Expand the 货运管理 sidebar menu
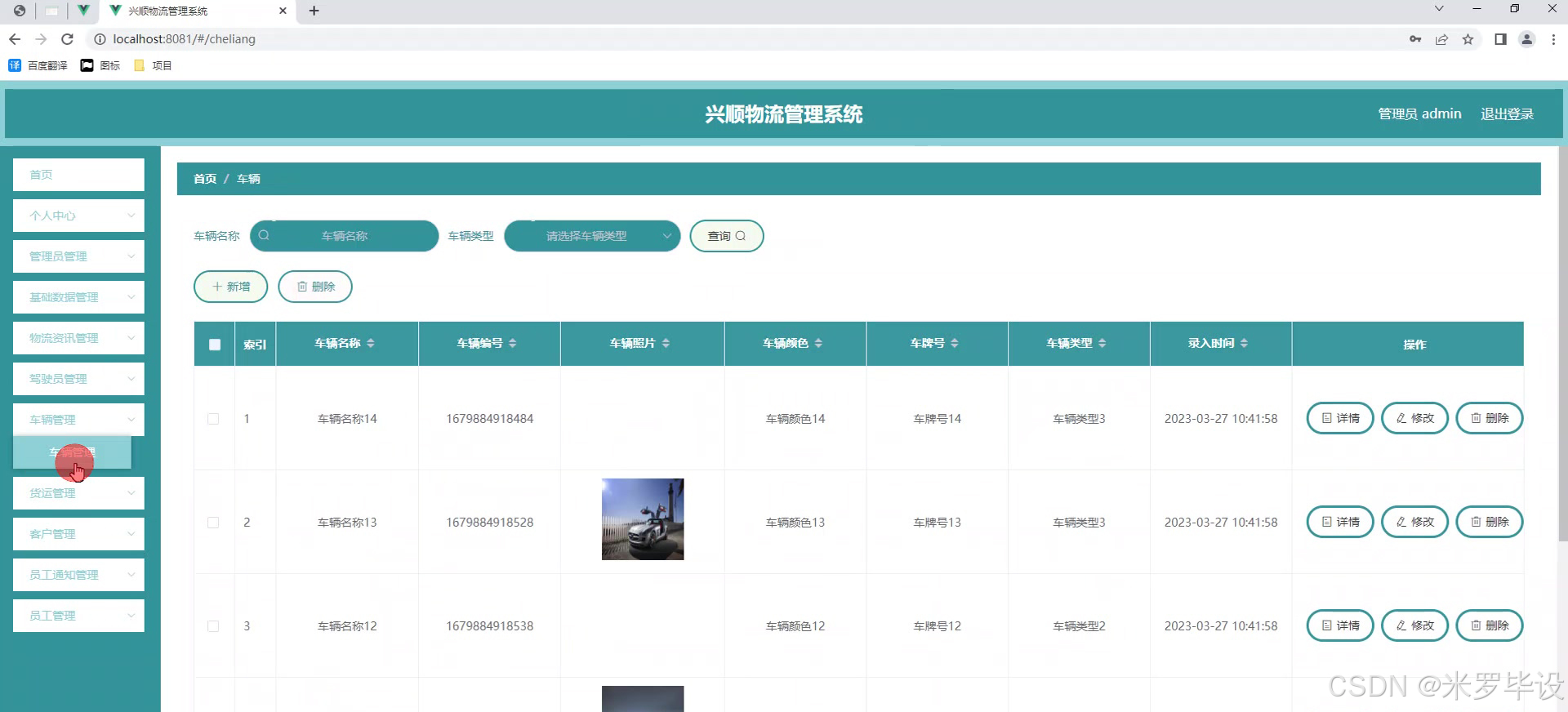1568x712 pixels. click(78, 493)
